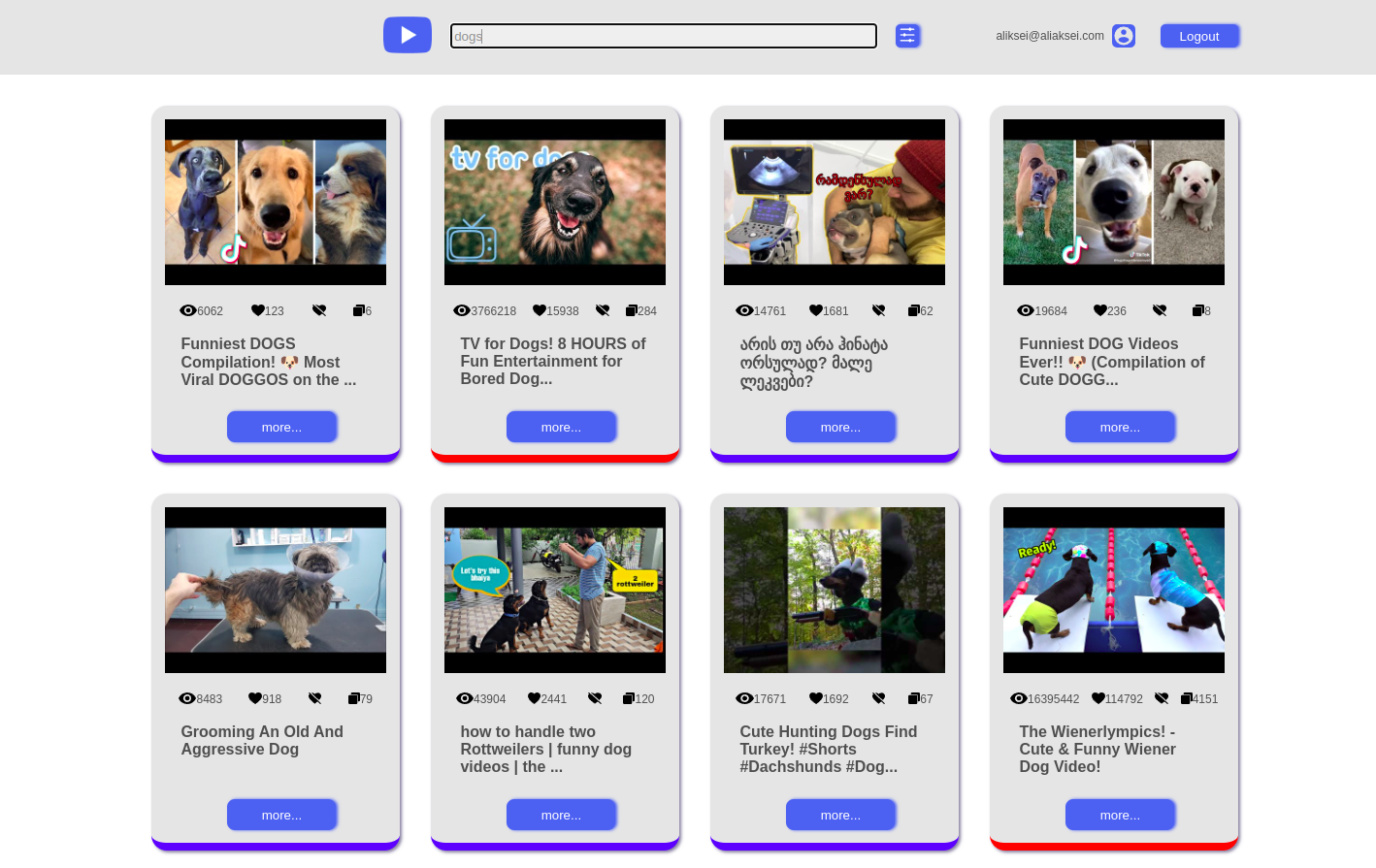Viewport: 1376px width, 868px height.
Task: Toggle dislike on the Grooming An Old Dog video
Action: click(x=314, y=698)
